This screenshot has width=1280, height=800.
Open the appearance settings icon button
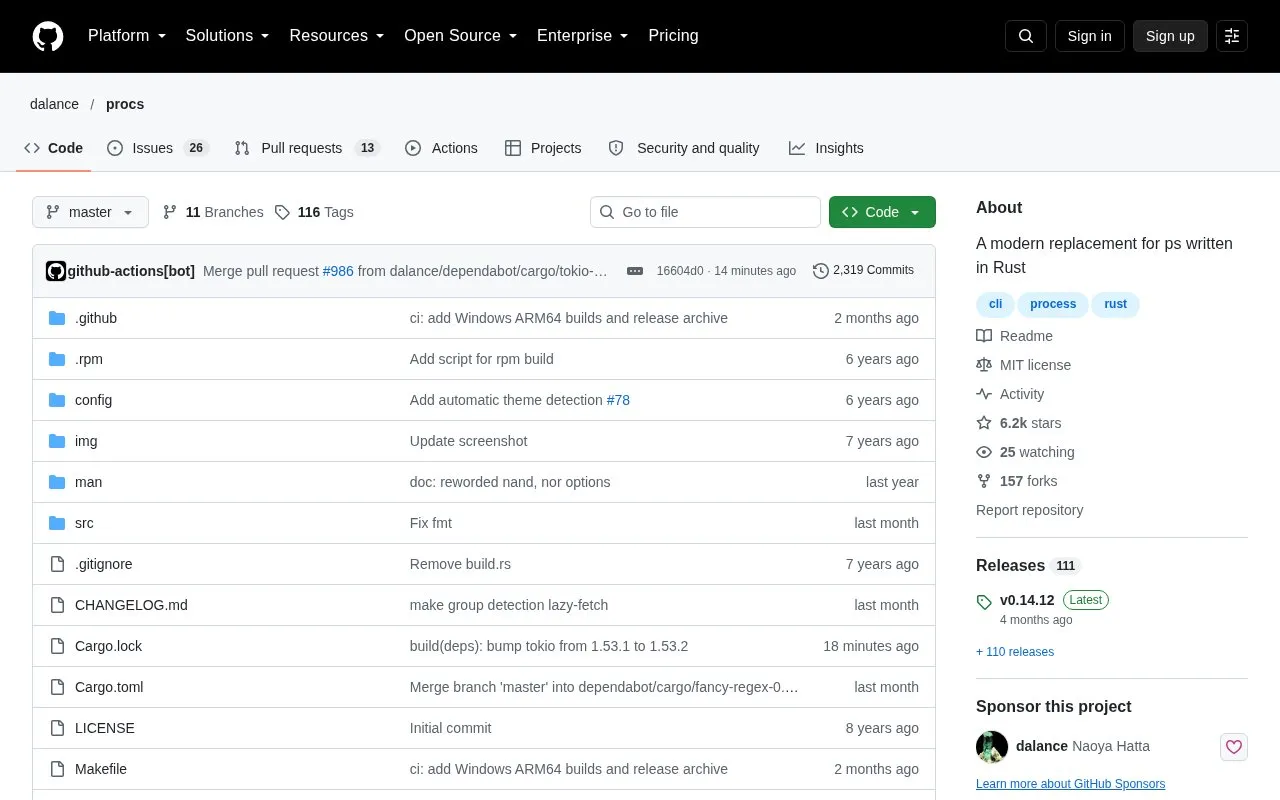[x=1232, y=36]
